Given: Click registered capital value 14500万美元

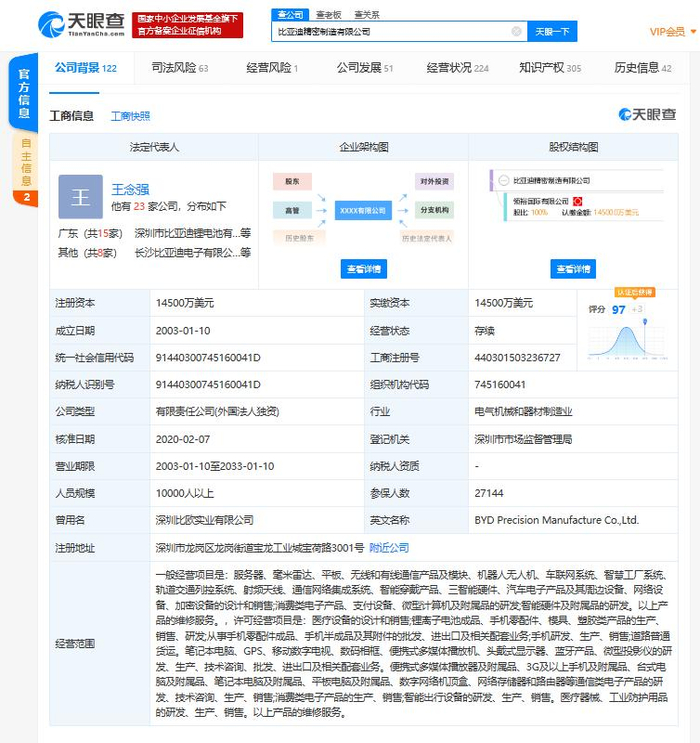Looking at the screenshot, I should tap(185, 303).
